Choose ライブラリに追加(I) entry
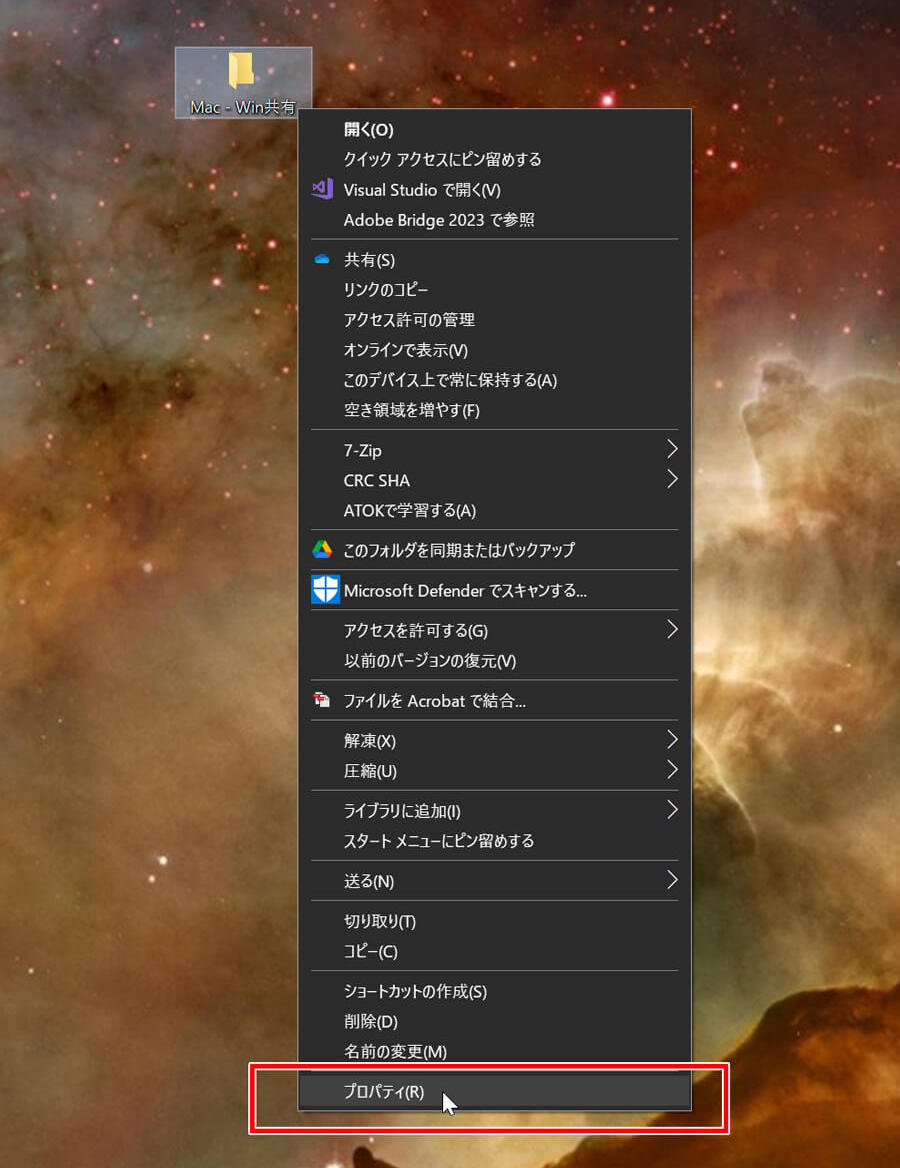Viewport: 900px width, 1168px height. click(495, 810)
